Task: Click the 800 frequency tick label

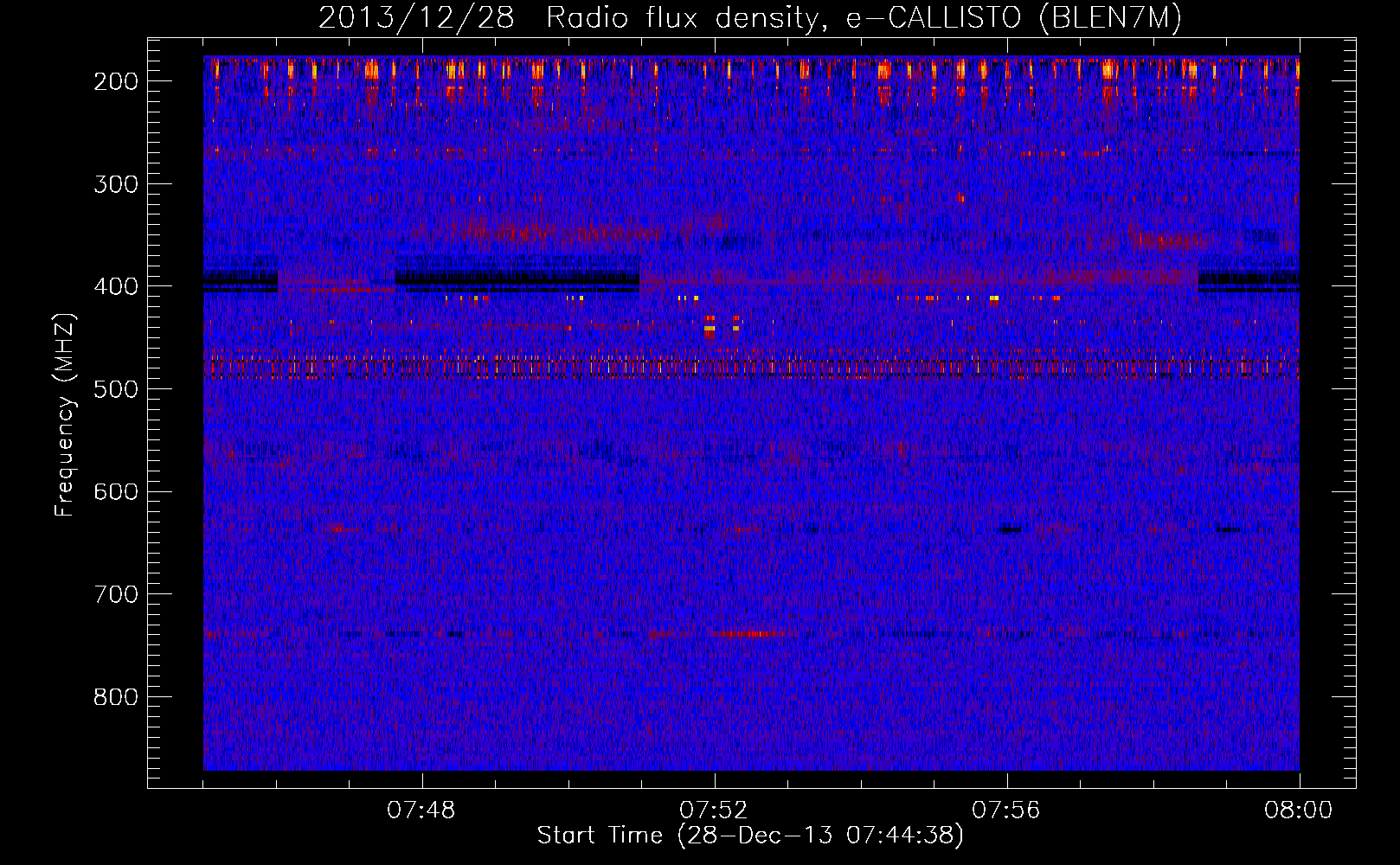Action: 116,697
